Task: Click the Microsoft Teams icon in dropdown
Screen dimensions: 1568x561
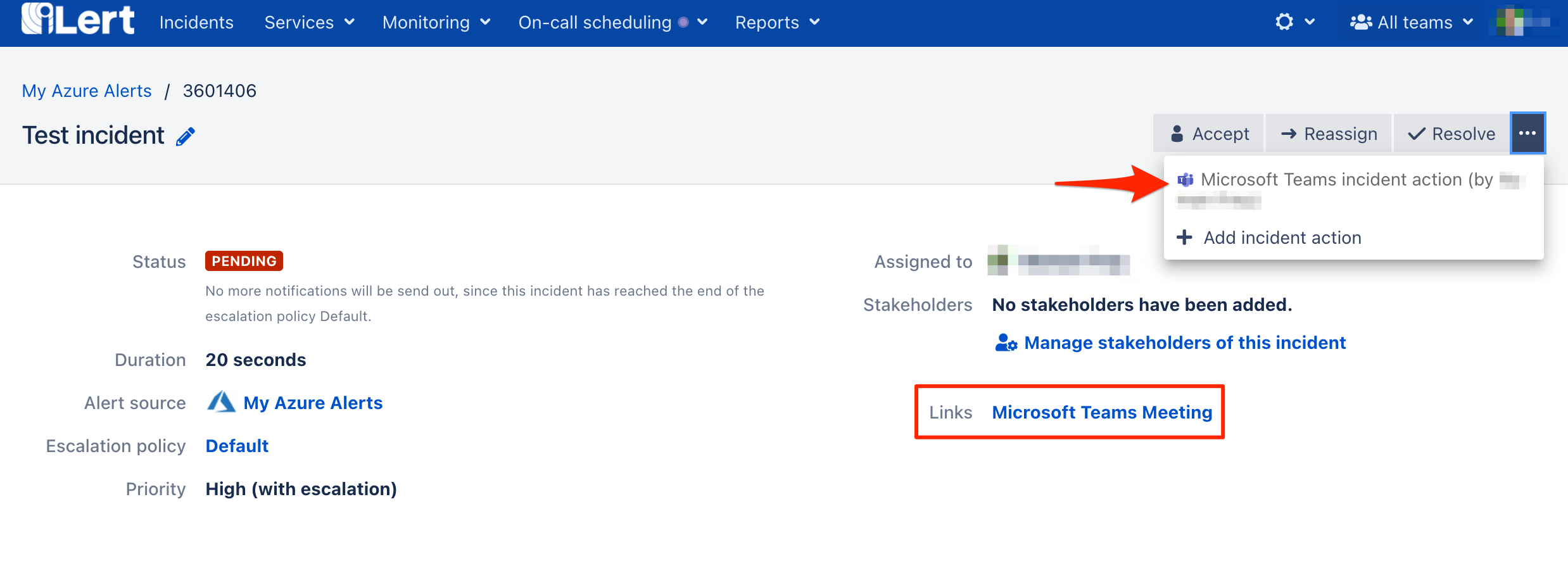Action: click(x=1185, y=180)
